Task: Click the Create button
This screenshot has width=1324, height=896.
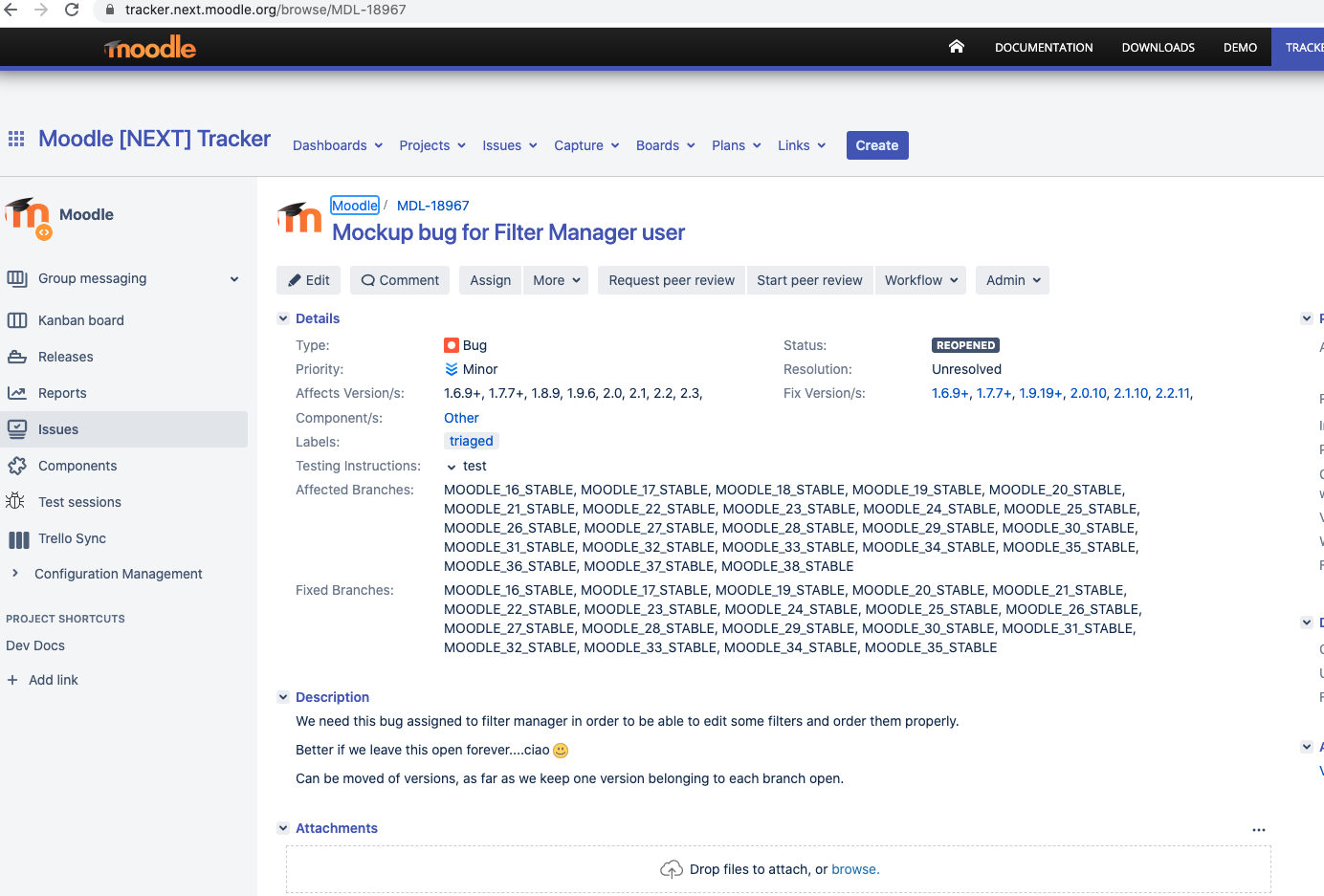Action: (877, 145)
